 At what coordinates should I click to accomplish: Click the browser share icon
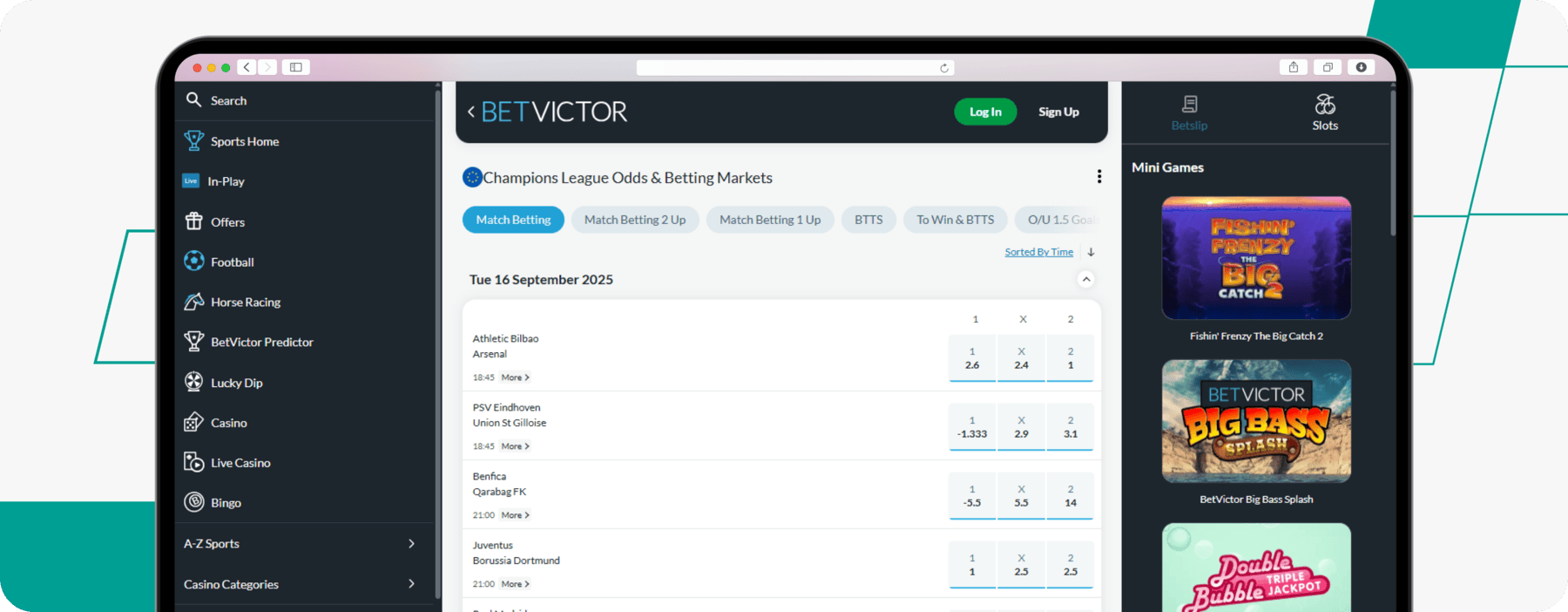[1294, 67]
